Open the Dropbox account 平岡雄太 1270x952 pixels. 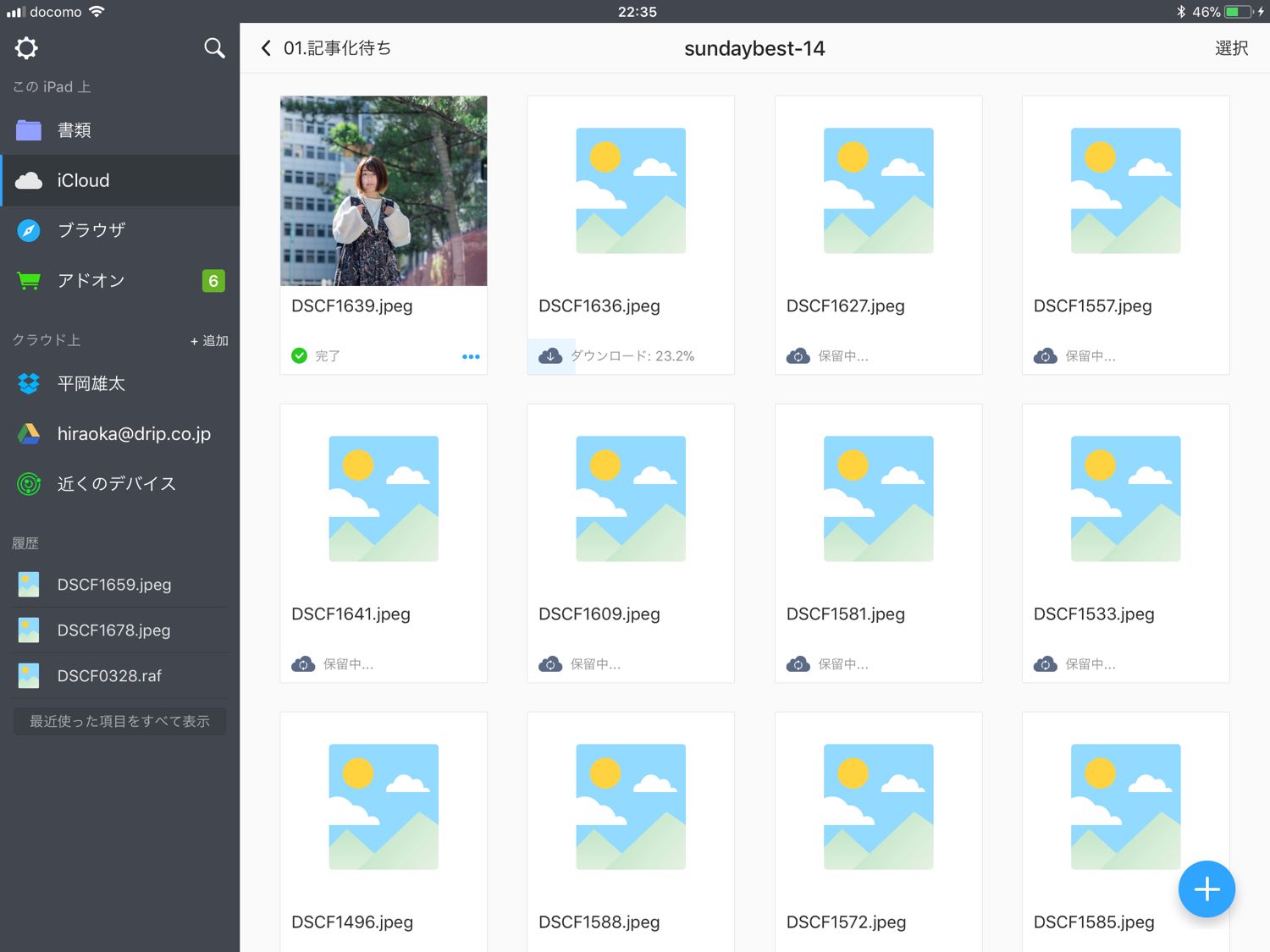pos(91,383)
